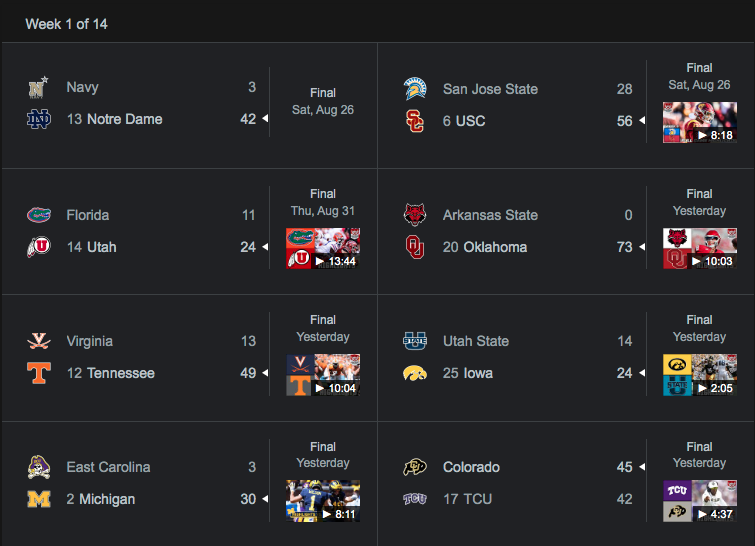Viewport: 755px width, 546px height.
Task: Open the San Jose State team link
Action: (x=490, y=89)
